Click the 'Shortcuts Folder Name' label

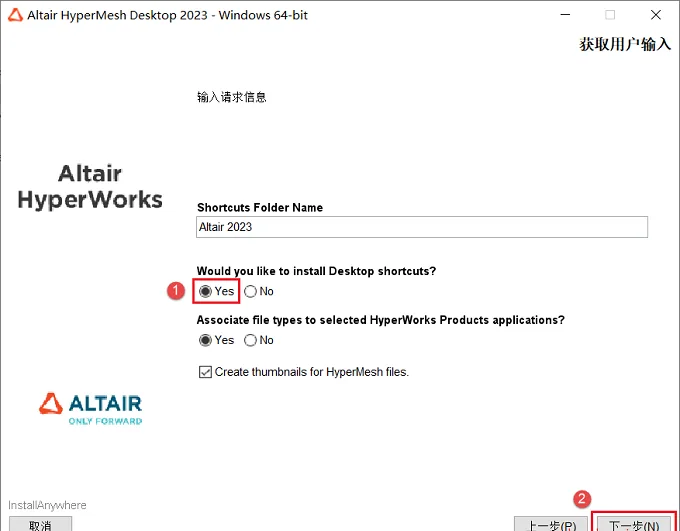click(x=260, y=207)
